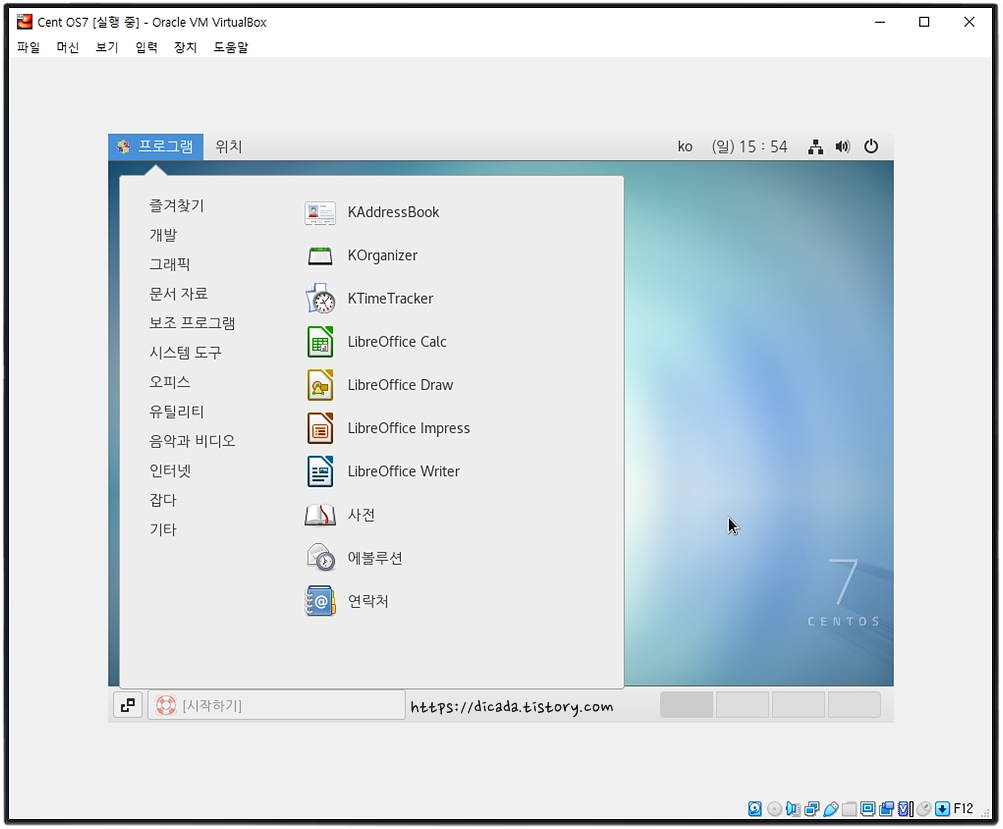This screenshot has width=1003, height=829.
Task: Click the LibreOffice Writer label
Action: 404,471
